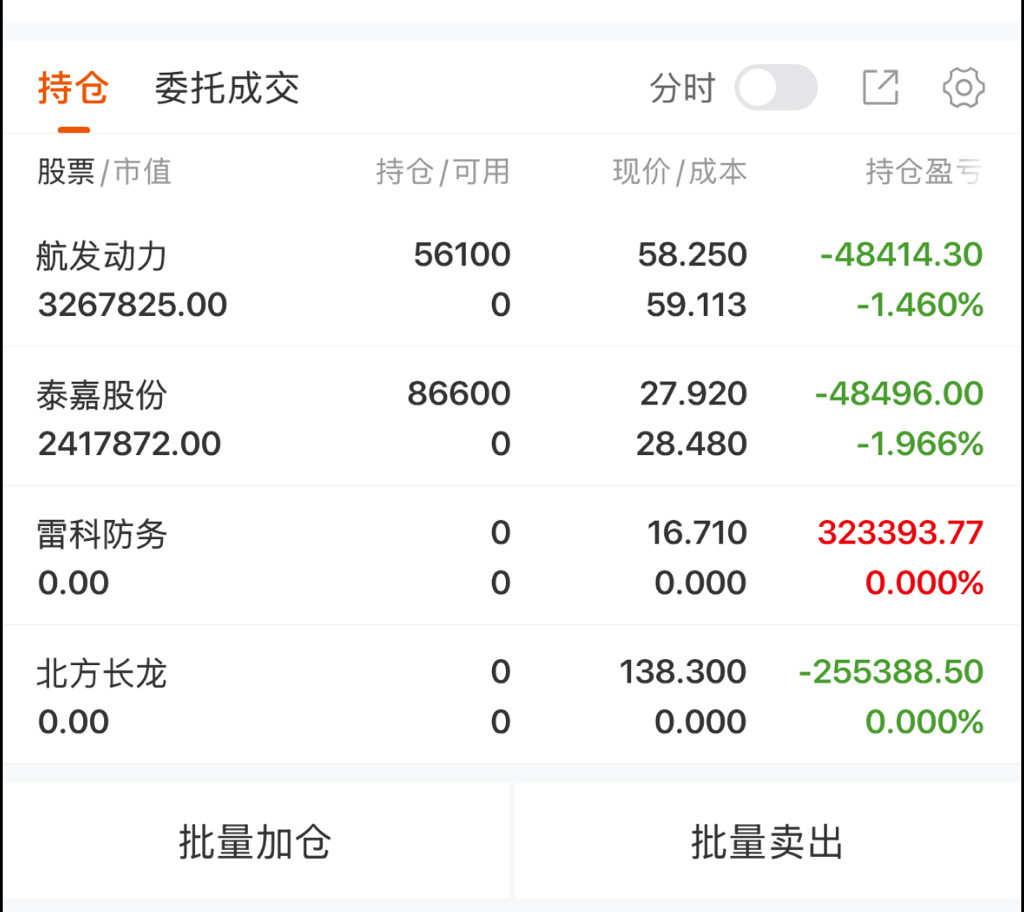Open the share/export icon
Screen dimensions: 1024x912
tap(880, 88)
